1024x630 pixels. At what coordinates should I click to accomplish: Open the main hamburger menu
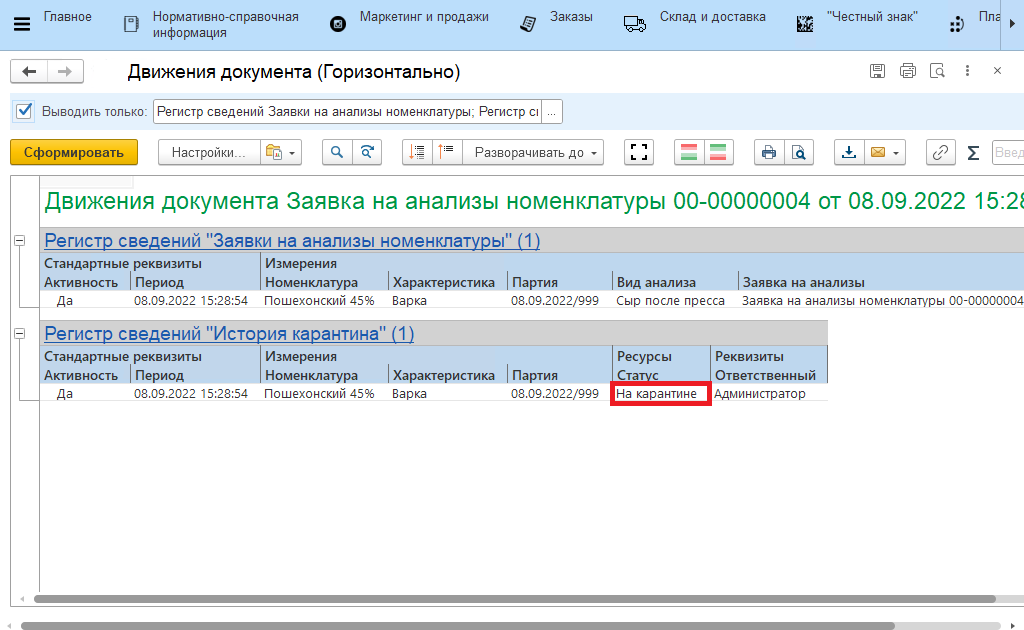[22, 23]
